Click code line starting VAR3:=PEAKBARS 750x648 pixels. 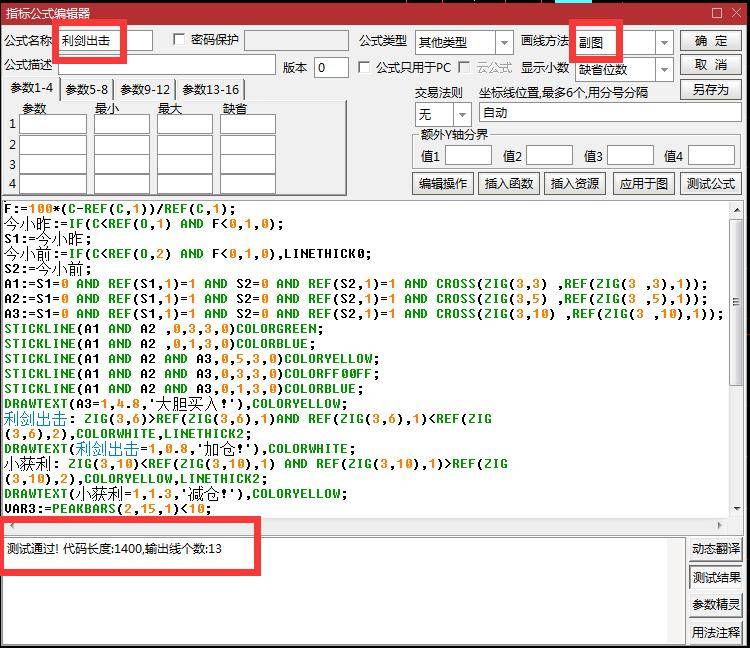click(x=107, y=508)
